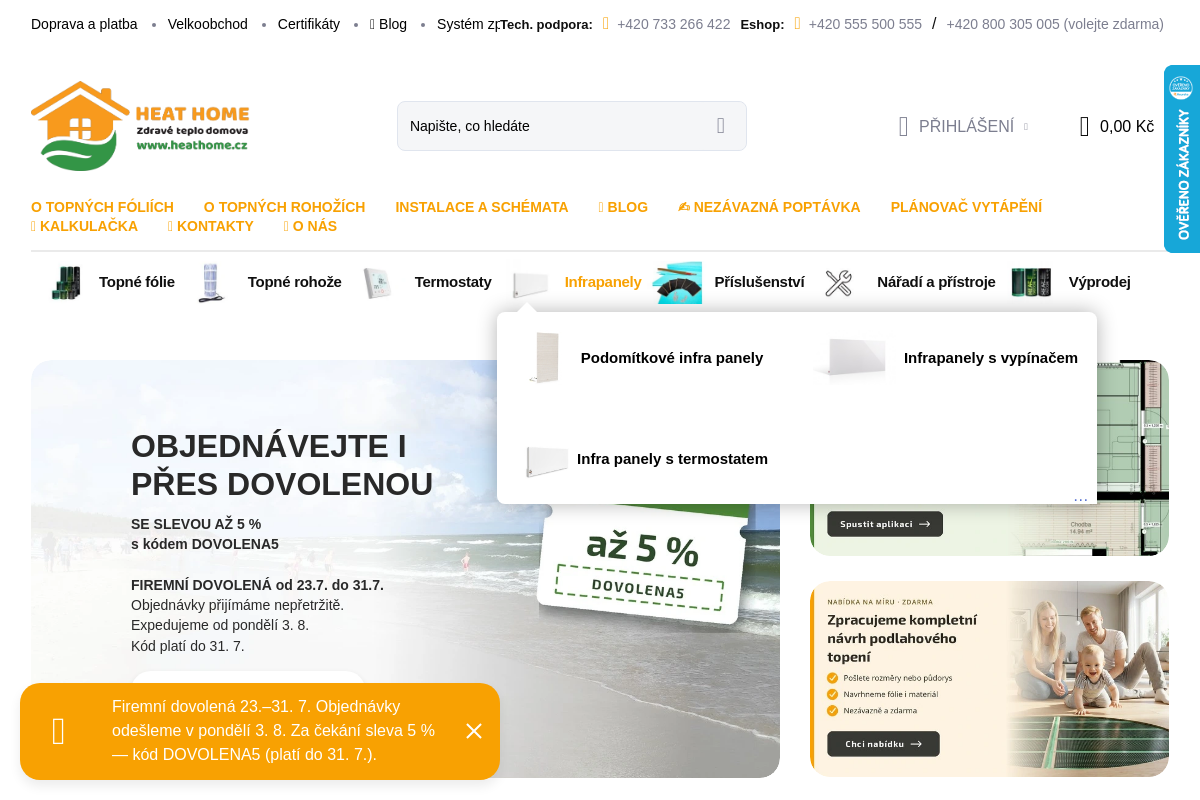This screenshot has height=800, width=1200.
Task: Select Příslušenství category label
Action: point(759,282)
